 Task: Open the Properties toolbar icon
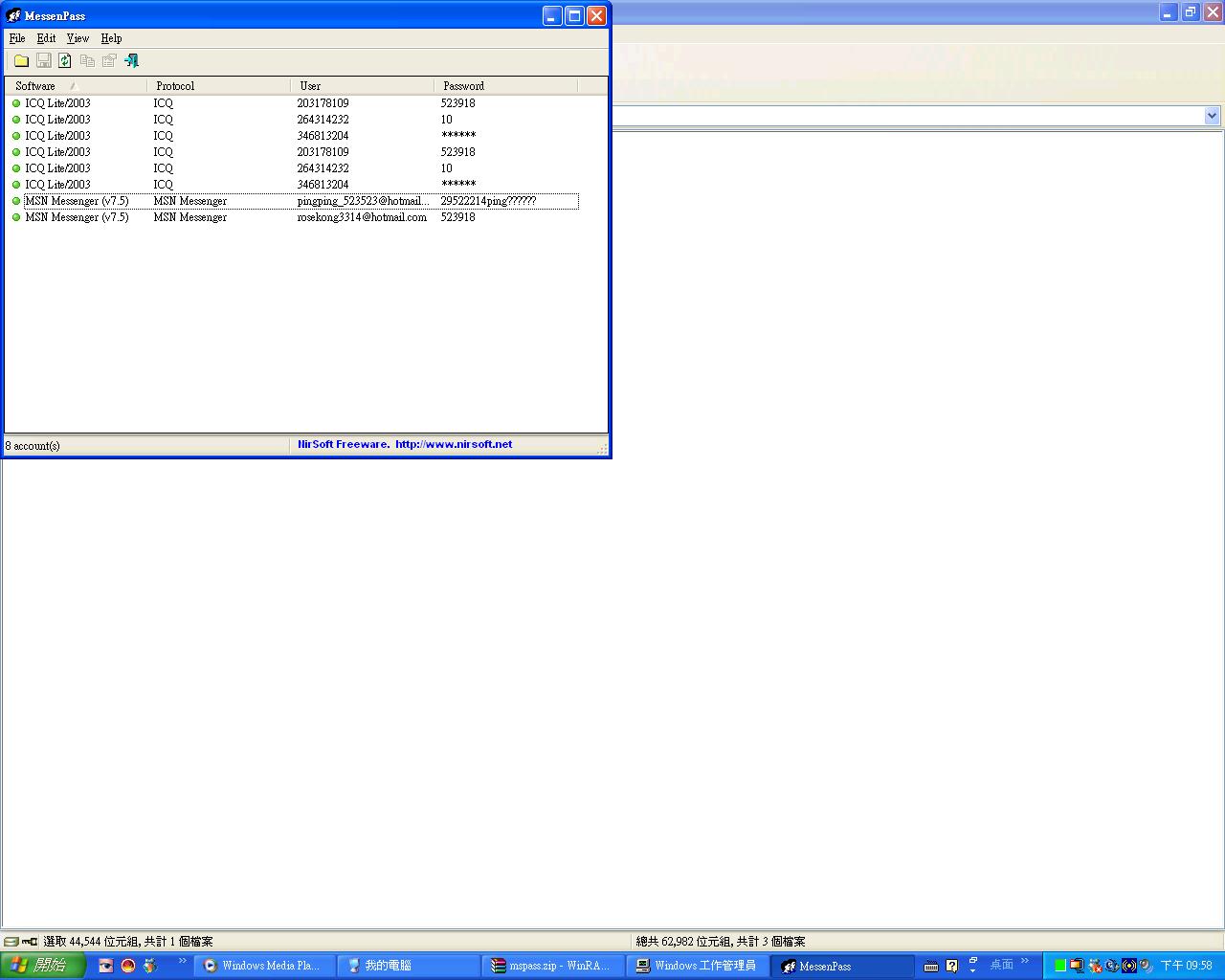[x=109, y=60]
